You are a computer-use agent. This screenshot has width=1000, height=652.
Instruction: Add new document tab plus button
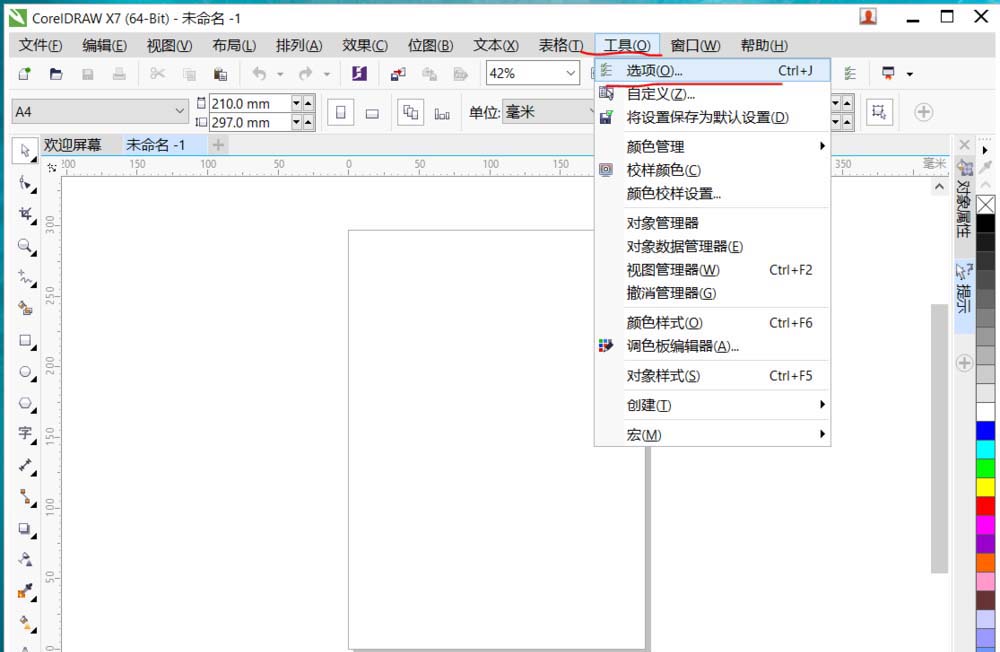(x=218, y=145)
